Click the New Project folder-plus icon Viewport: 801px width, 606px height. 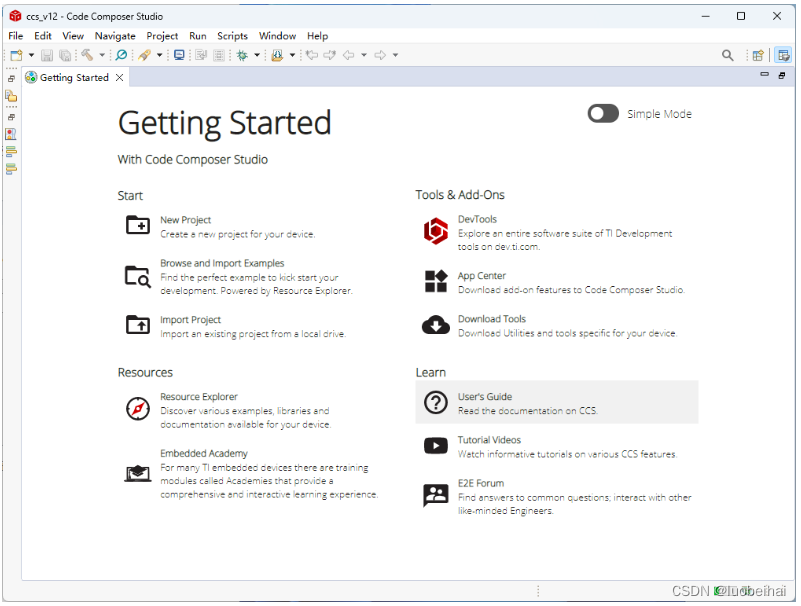point(138,225)
